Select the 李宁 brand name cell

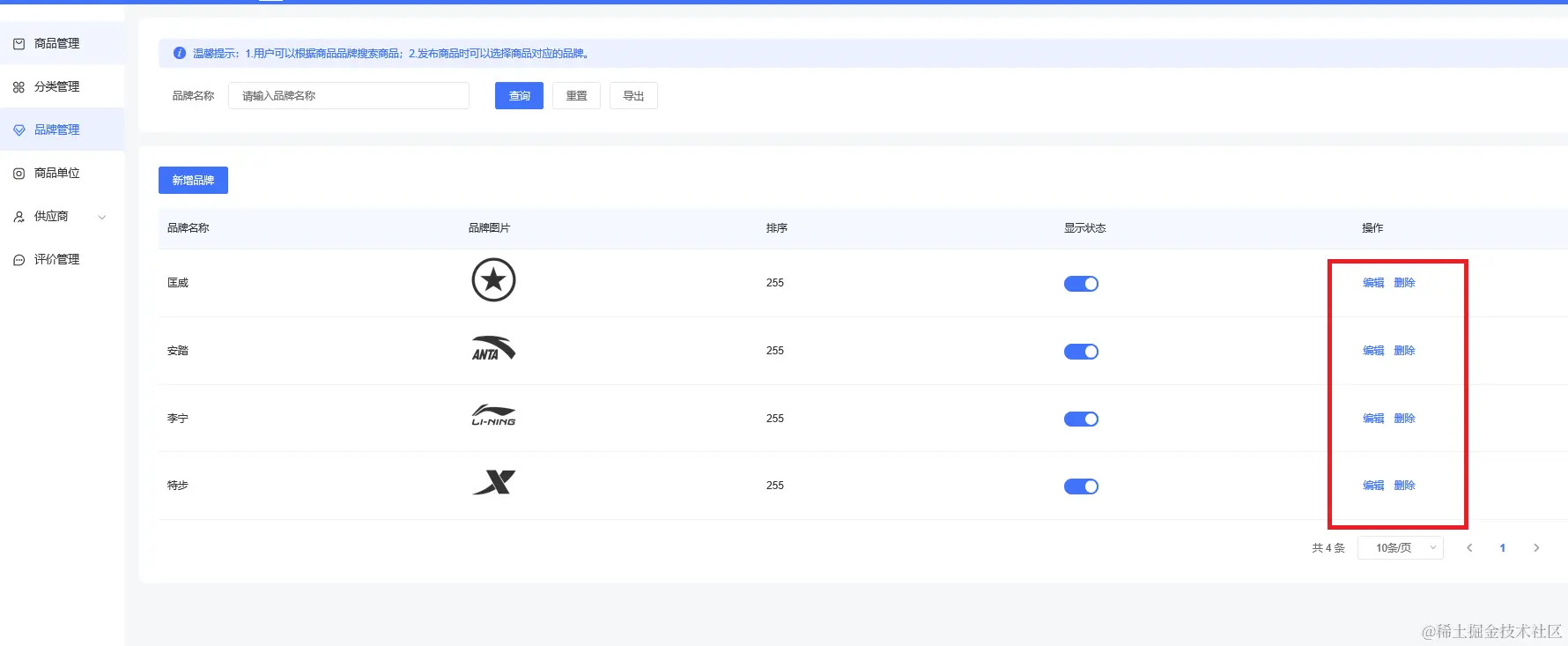tap(178, 419)
